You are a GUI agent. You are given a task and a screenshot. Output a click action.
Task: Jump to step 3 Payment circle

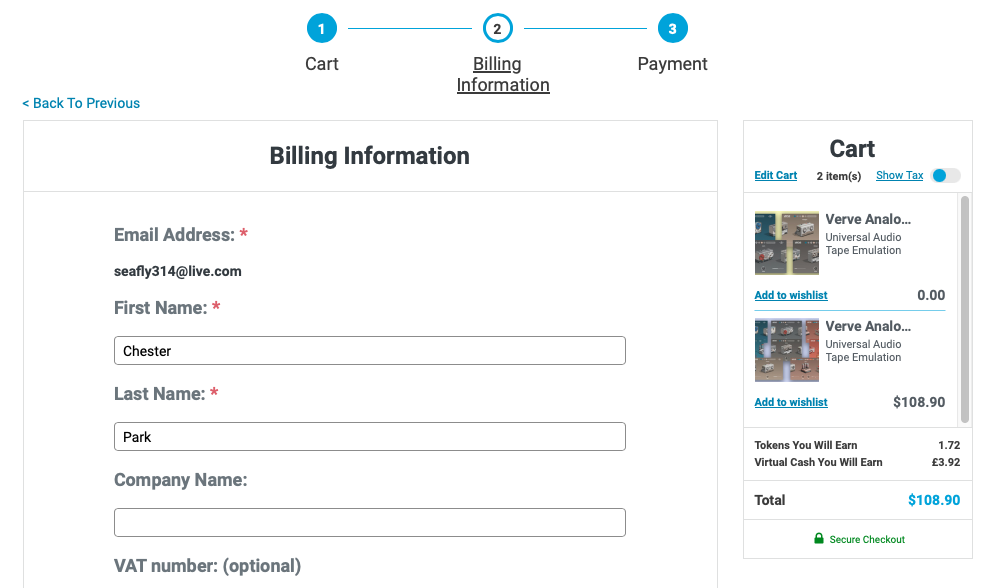(672, 28)
